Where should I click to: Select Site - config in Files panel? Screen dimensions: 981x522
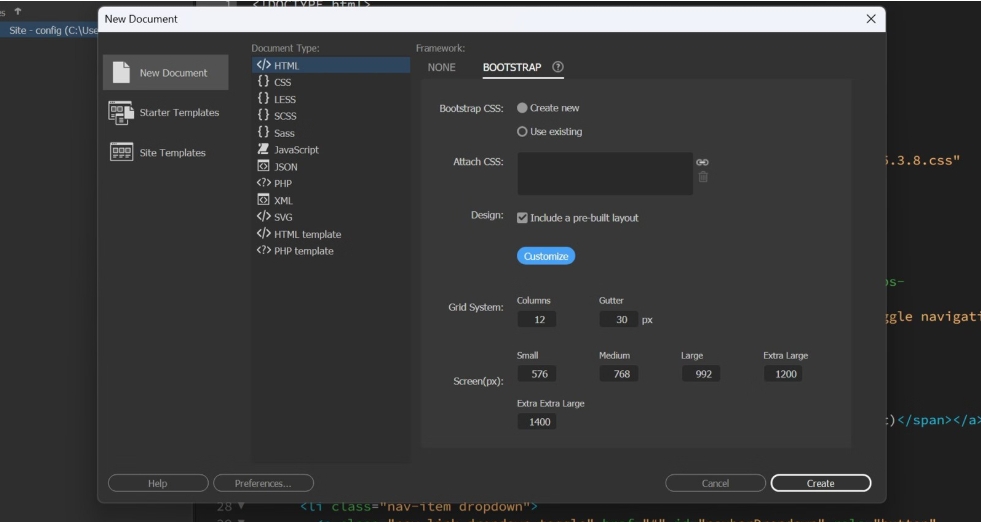click(49, 30)
